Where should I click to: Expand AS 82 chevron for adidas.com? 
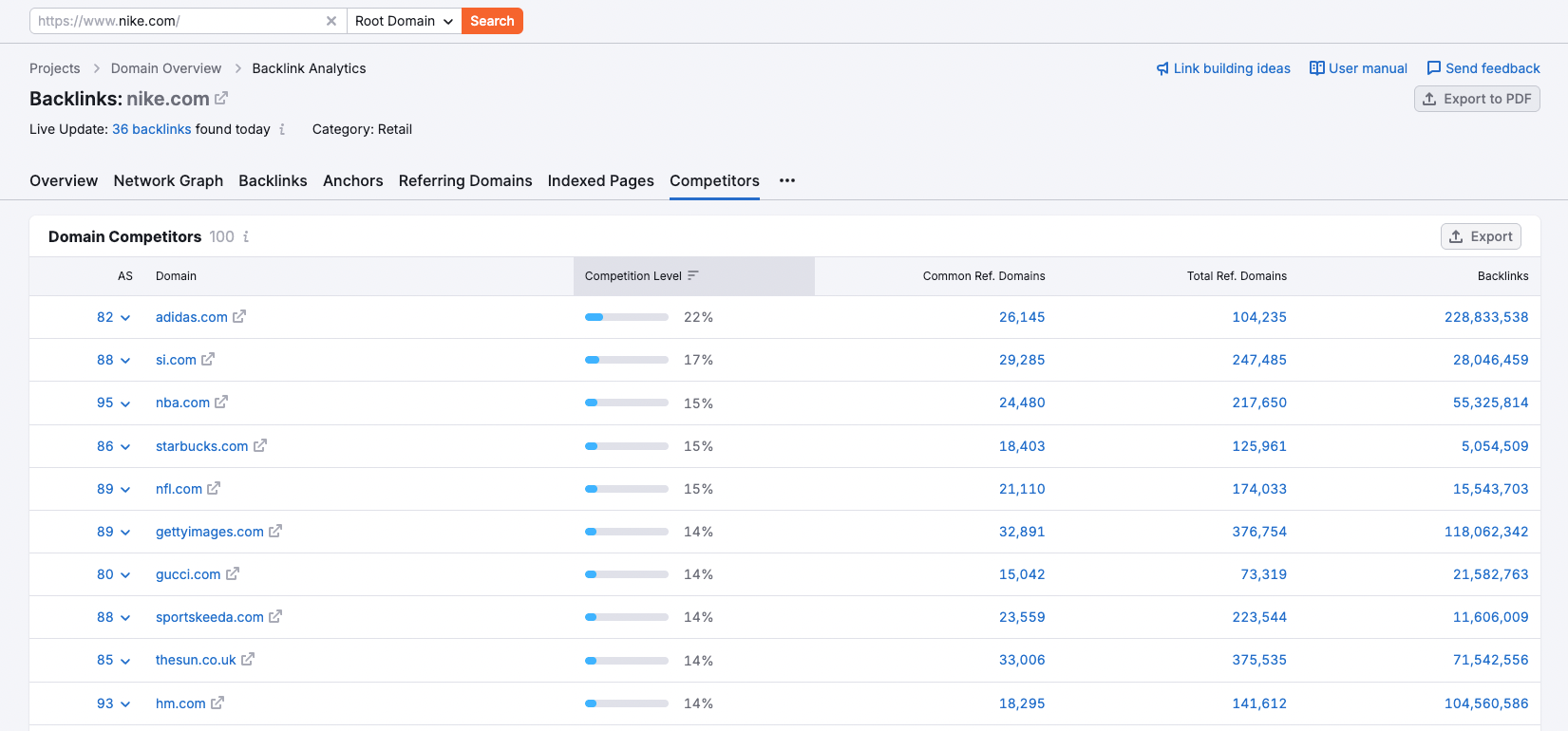[125, 318]
